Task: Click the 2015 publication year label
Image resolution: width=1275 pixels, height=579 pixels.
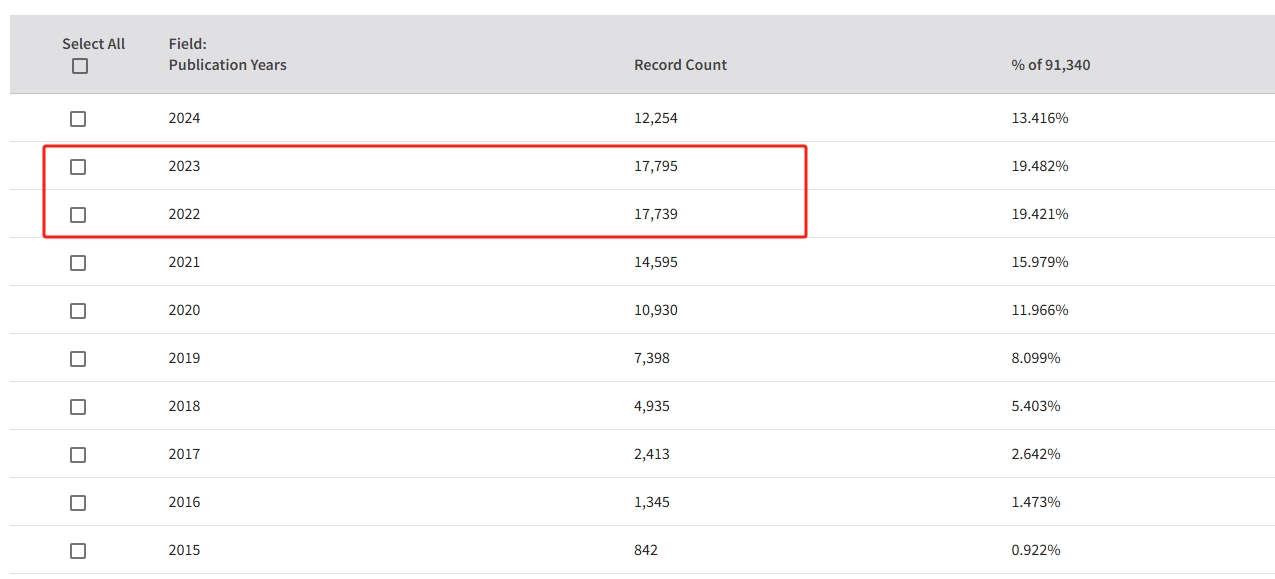Action: click(184, 550)
